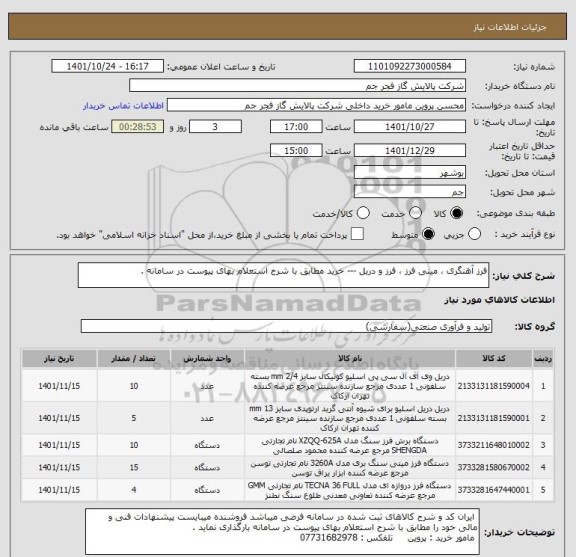The image size is (576, 557).
Task: Click product code 3733281580670002
Action: point(494,468)
